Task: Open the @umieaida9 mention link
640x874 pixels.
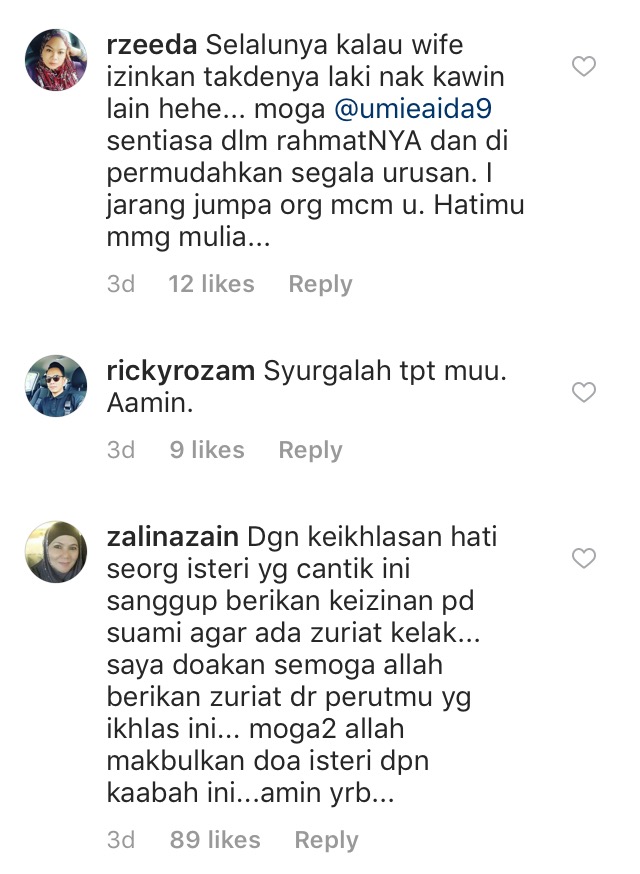Action: pos(413,109)
